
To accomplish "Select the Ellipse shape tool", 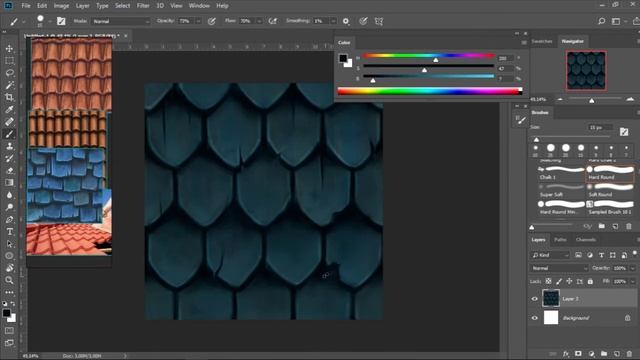I will (9, 256).
